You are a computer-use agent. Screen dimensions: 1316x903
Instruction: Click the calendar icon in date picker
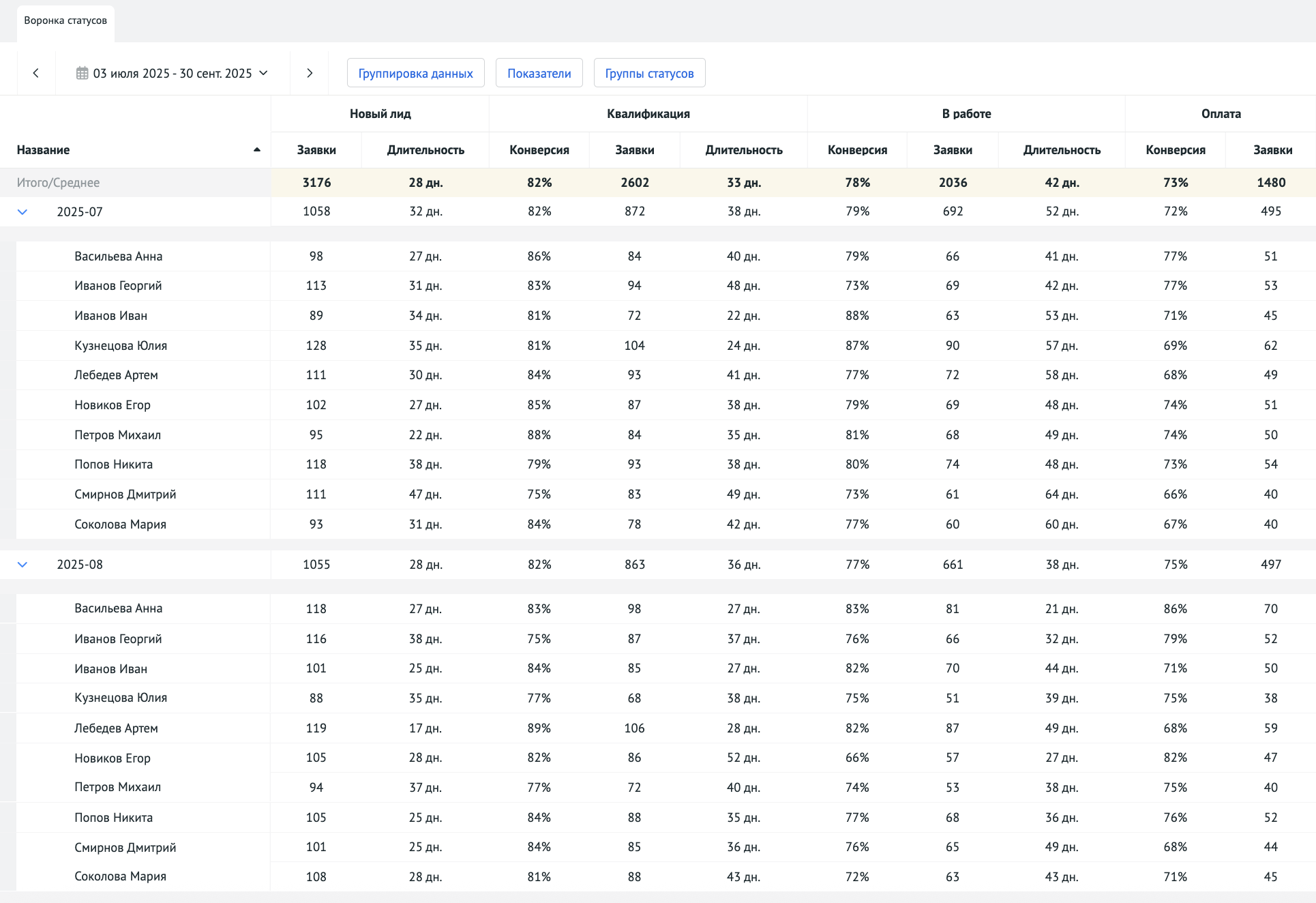(x=82, y=73)
